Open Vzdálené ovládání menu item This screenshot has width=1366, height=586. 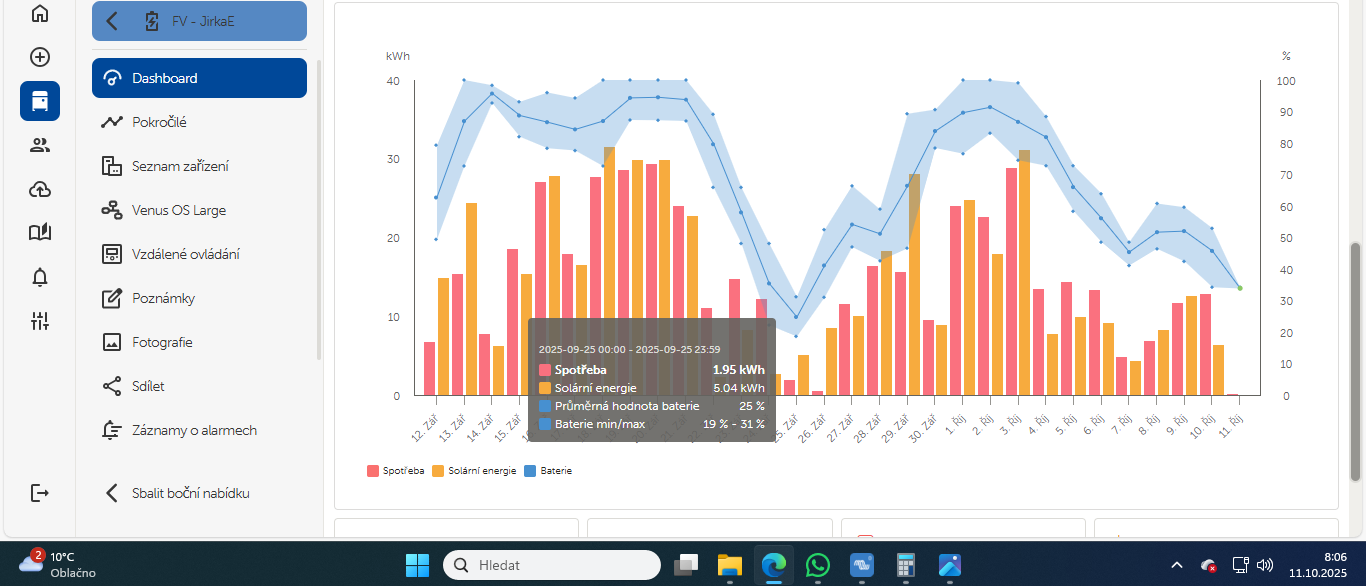coord(185,254)
